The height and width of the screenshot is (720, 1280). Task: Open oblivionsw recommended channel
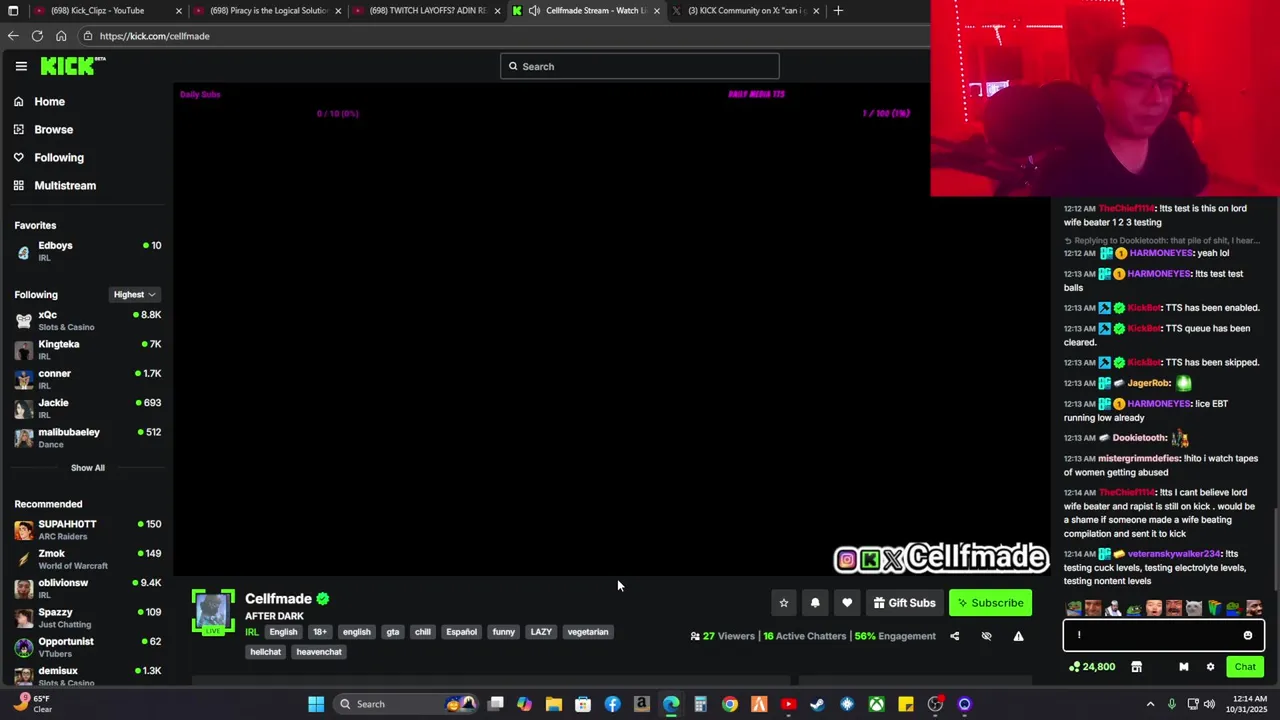87,588
